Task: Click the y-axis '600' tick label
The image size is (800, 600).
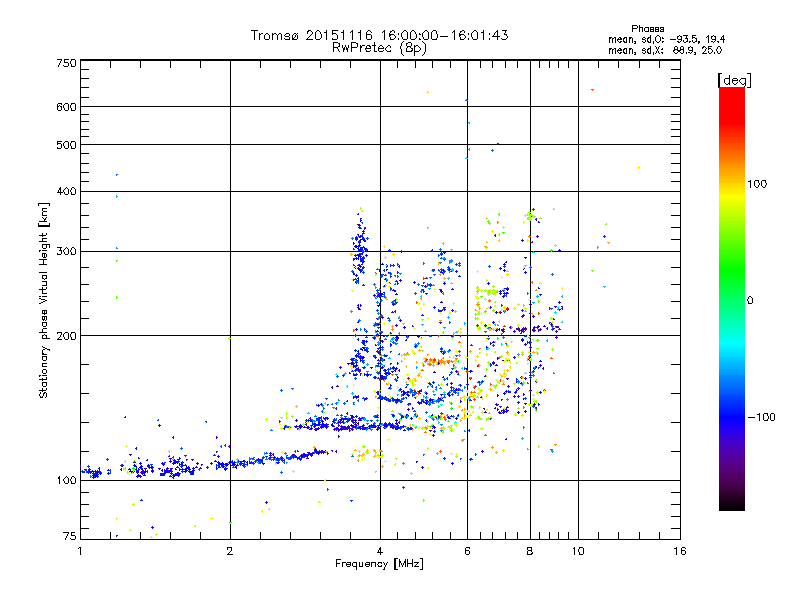Action: tap(66, 107)
